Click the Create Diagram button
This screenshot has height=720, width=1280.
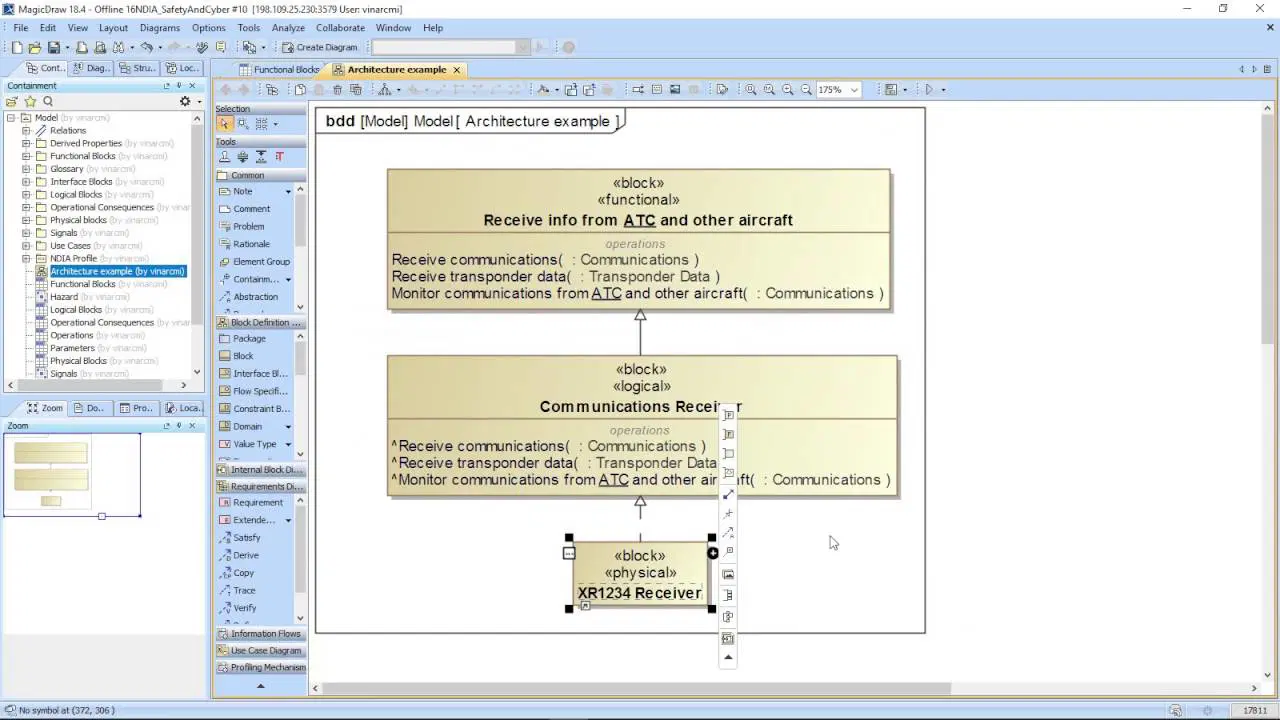(x=320, y=47)
